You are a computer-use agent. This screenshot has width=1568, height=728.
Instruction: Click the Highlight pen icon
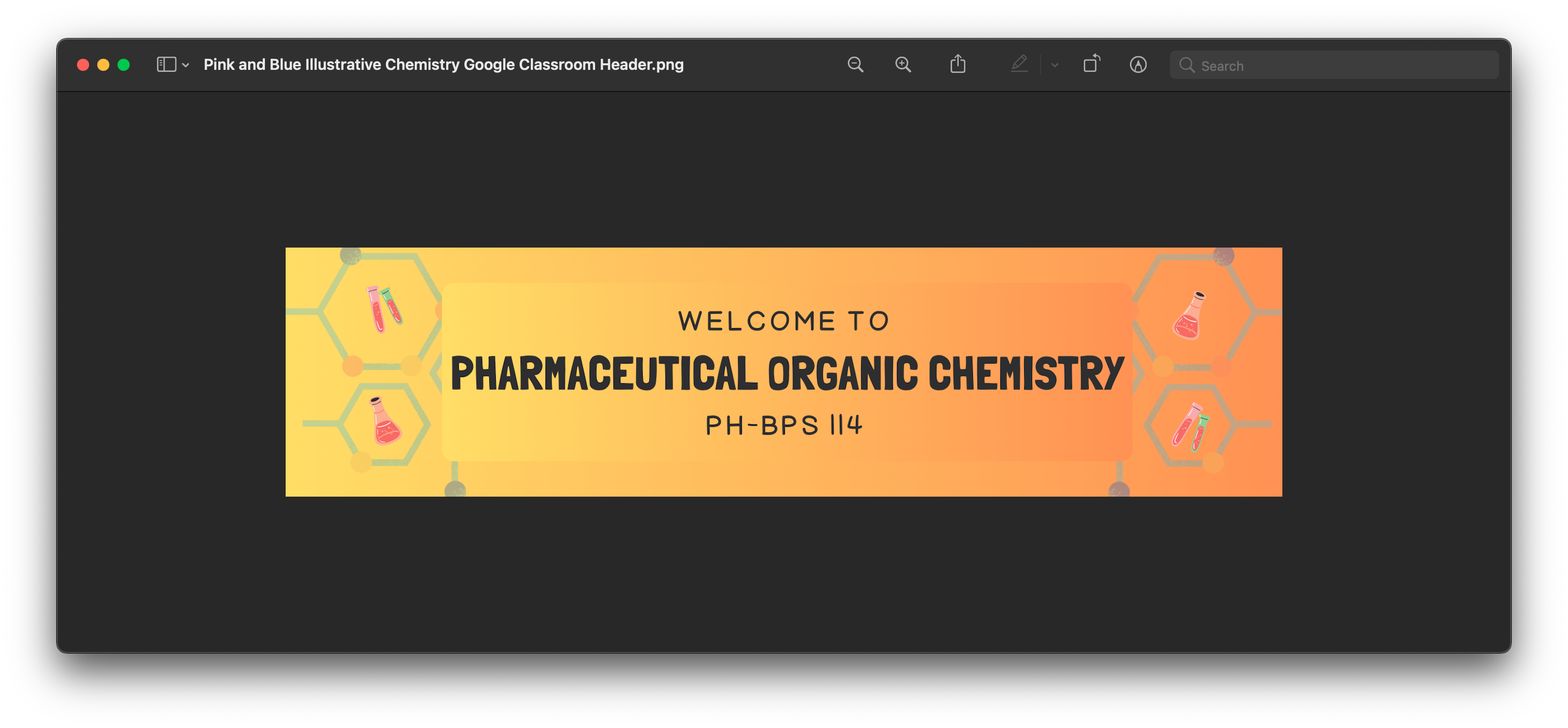pyautogui.click(x=1019, y=64)
